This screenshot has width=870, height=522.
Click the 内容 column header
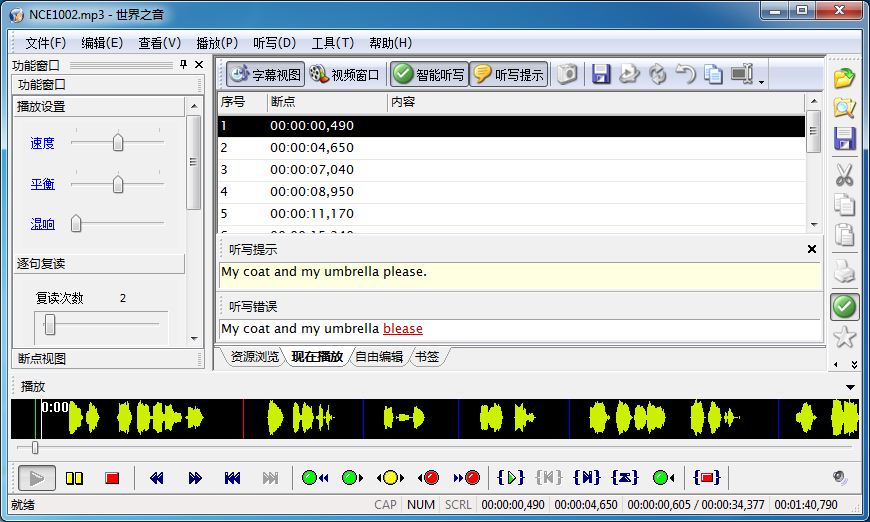595,102
